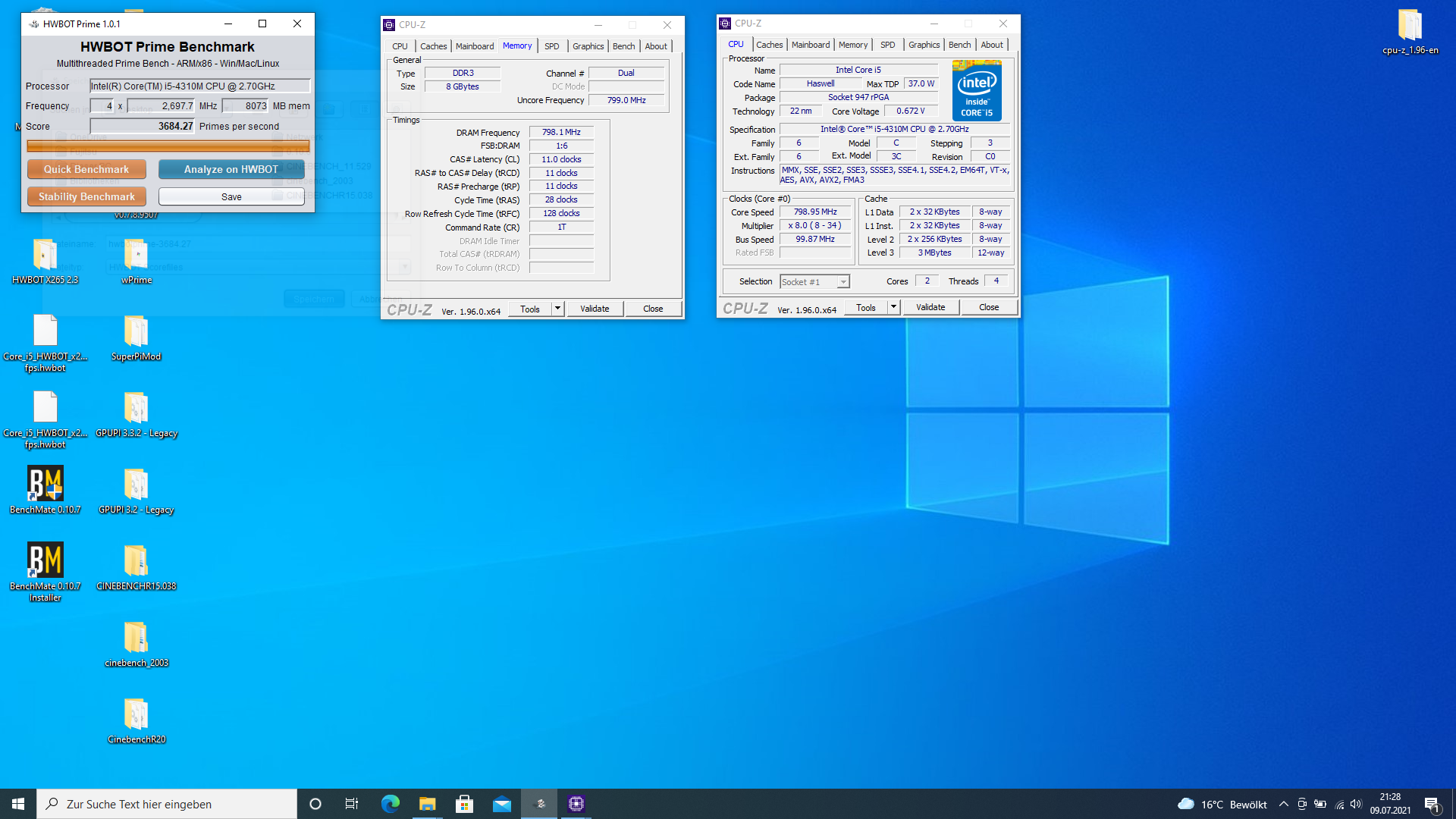Click the Multiplier value x 8.0 (8 - 34)
This screenshot has width=1456, height=819.
click(x=815, y=225)
